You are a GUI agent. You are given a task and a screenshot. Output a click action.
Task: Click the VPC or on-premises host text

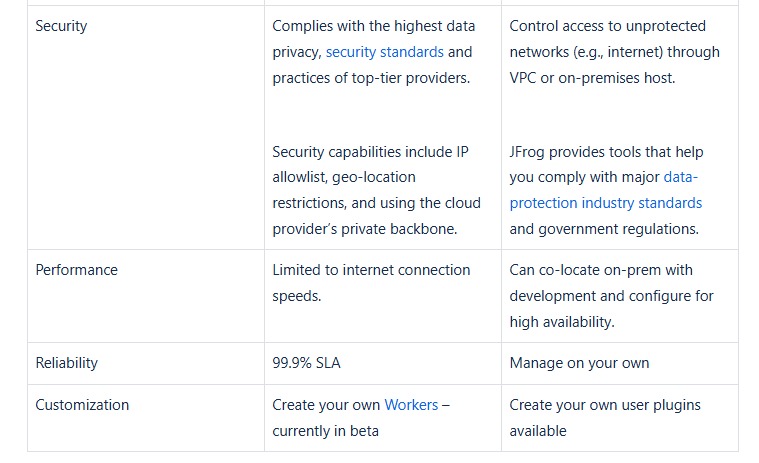[x=592, y=78]
